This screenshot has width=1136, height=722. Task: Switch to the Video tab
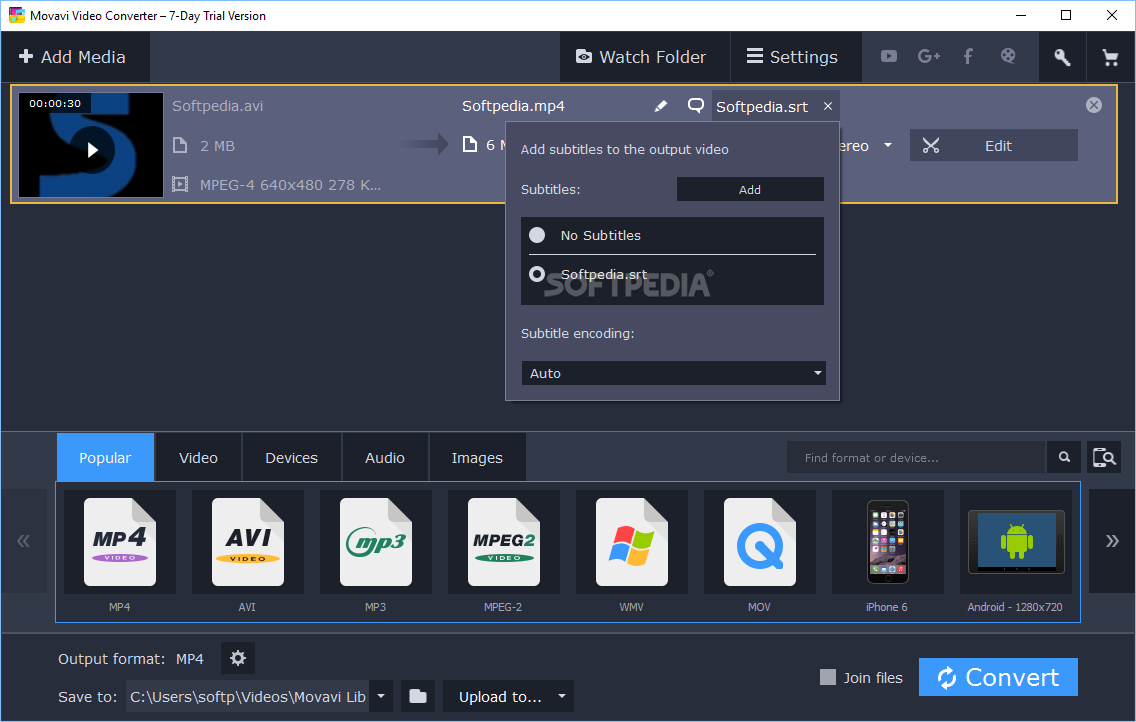(198, 458)
